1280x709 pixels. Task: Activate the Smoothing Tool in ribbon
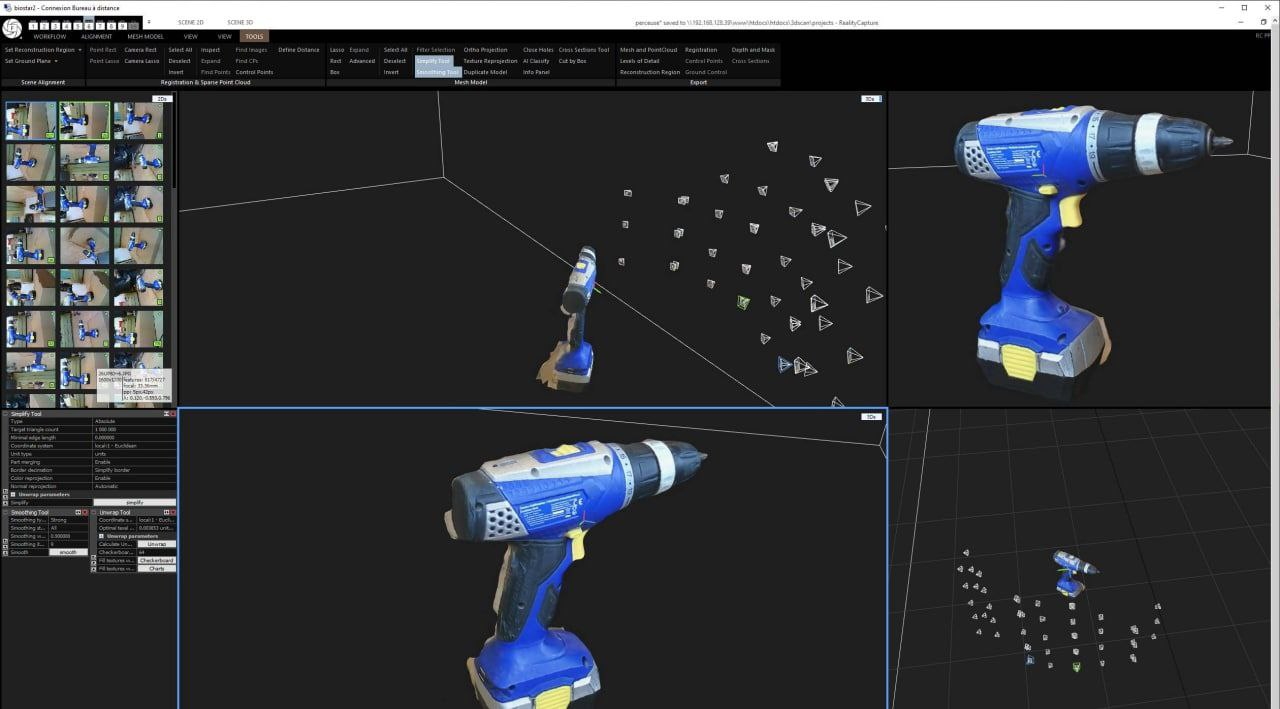[437, 72]
